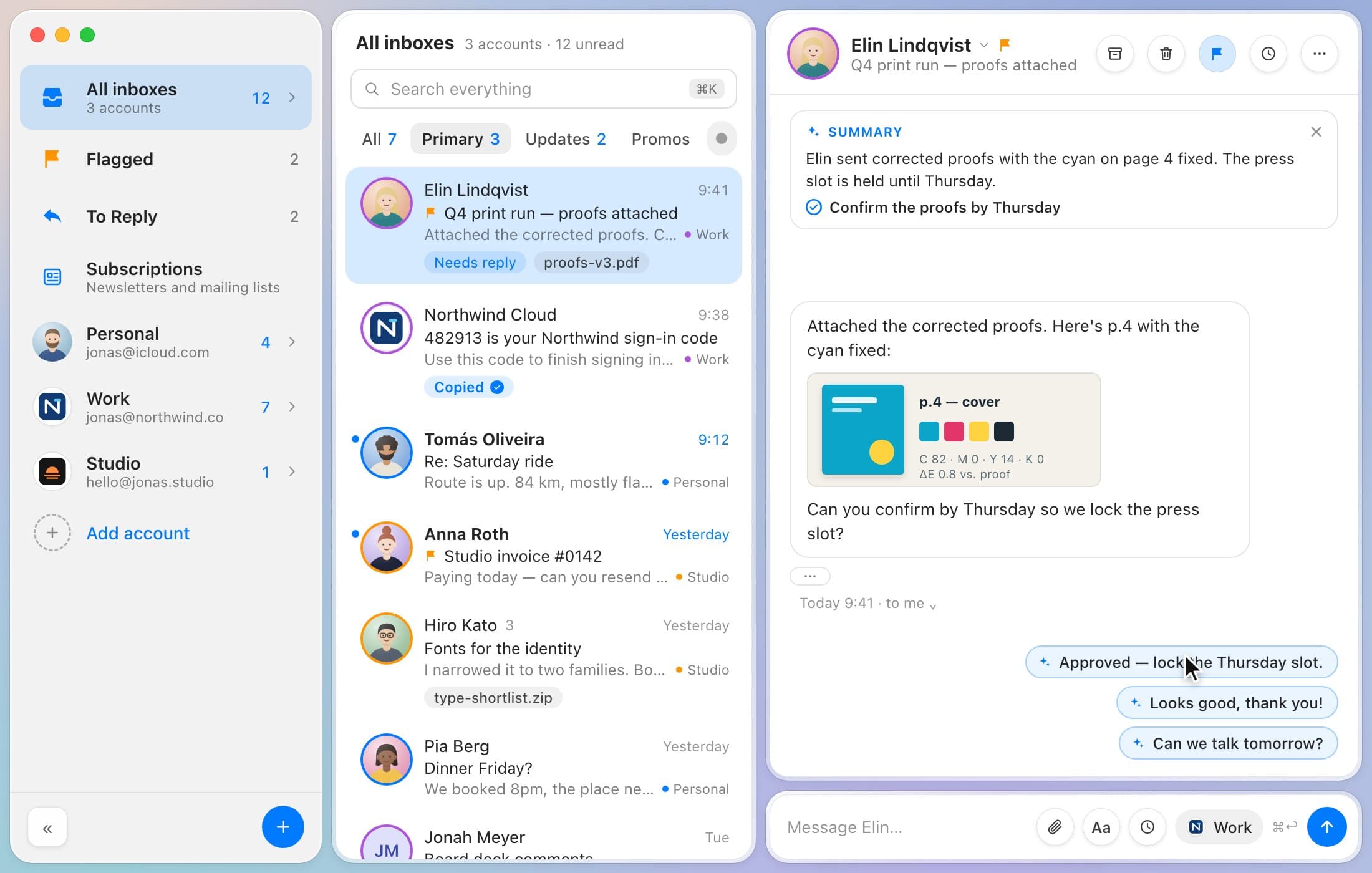The width and height of the screenshot is (1372, 873).
Task: Delete the open message with trash icon
Action: (x=1166, y=54)
